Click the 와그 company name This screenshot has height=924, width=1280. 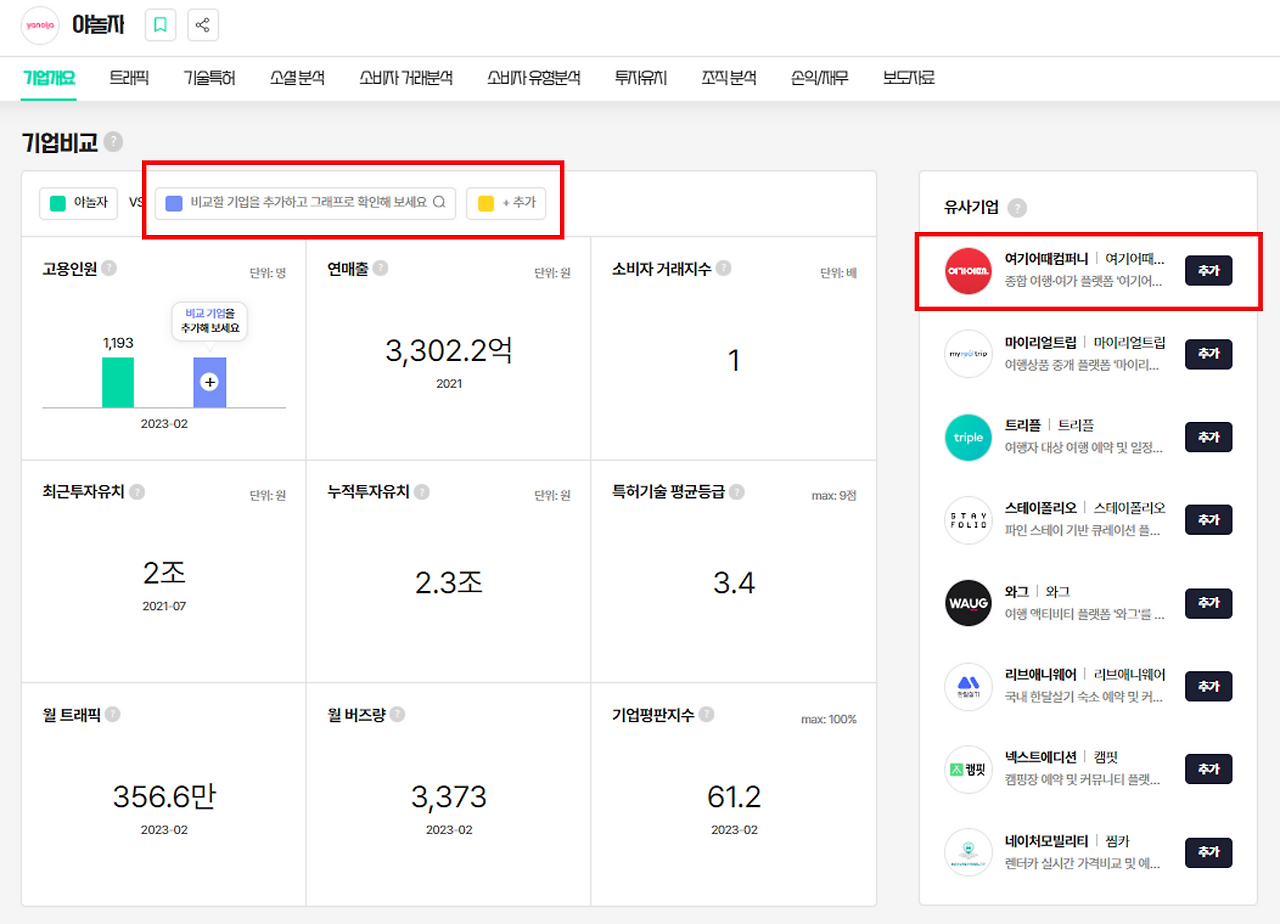(x=1017, y=591)
